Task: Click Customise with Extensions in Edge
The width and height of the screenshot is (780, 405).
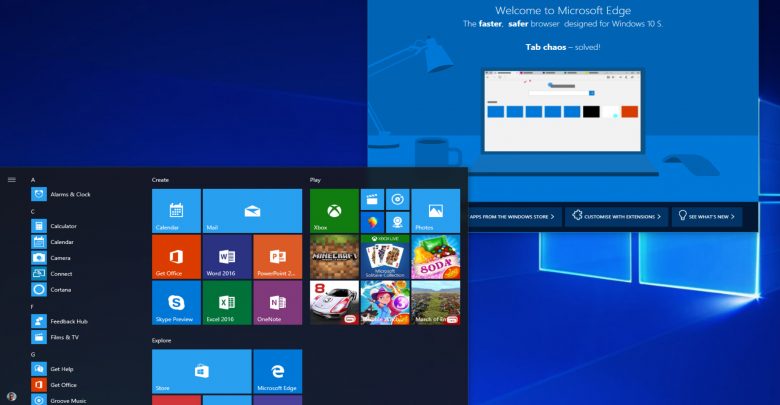Action: [616, 216]
